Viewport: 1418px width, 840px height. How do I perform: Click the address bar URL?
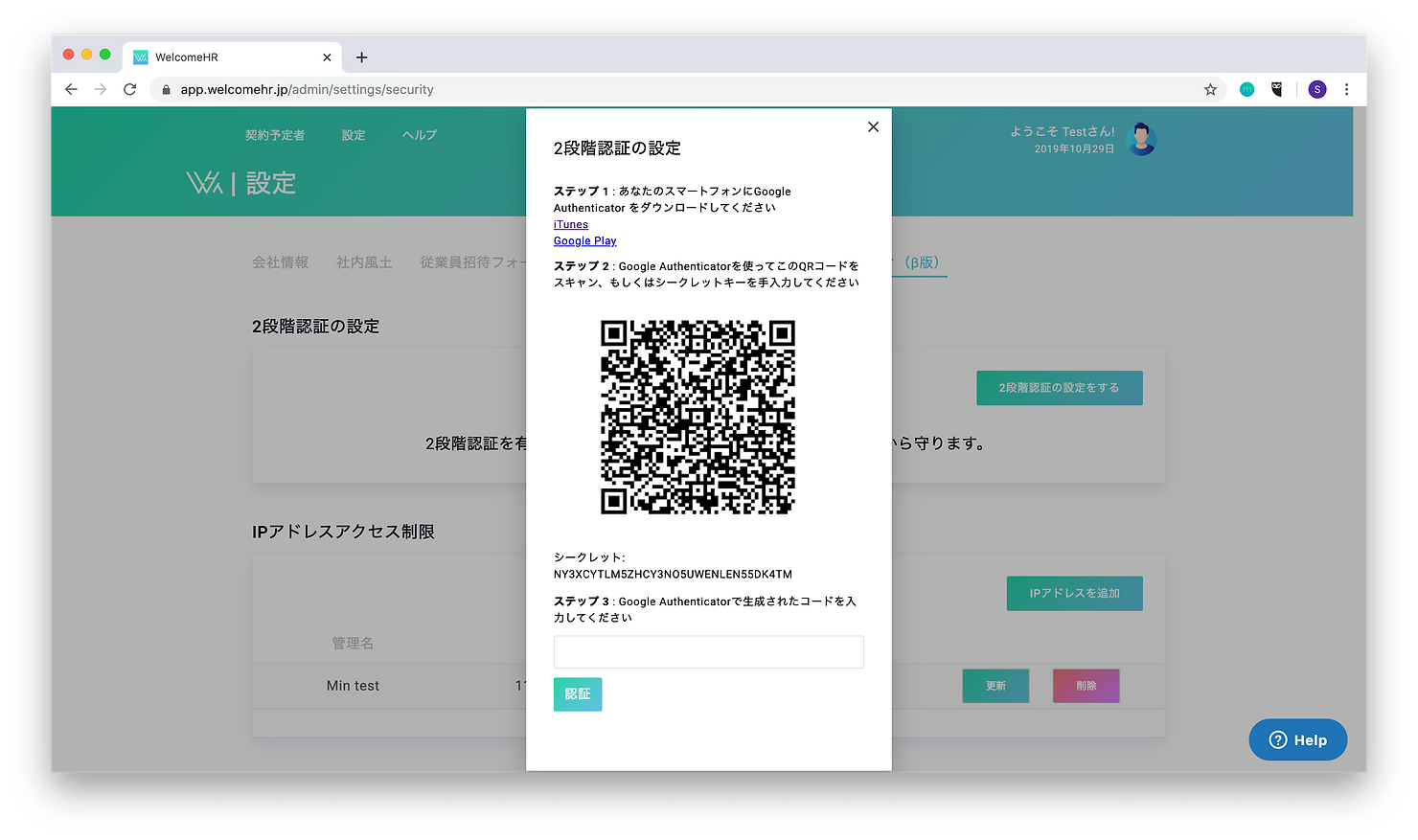click(x=307, y=89)
